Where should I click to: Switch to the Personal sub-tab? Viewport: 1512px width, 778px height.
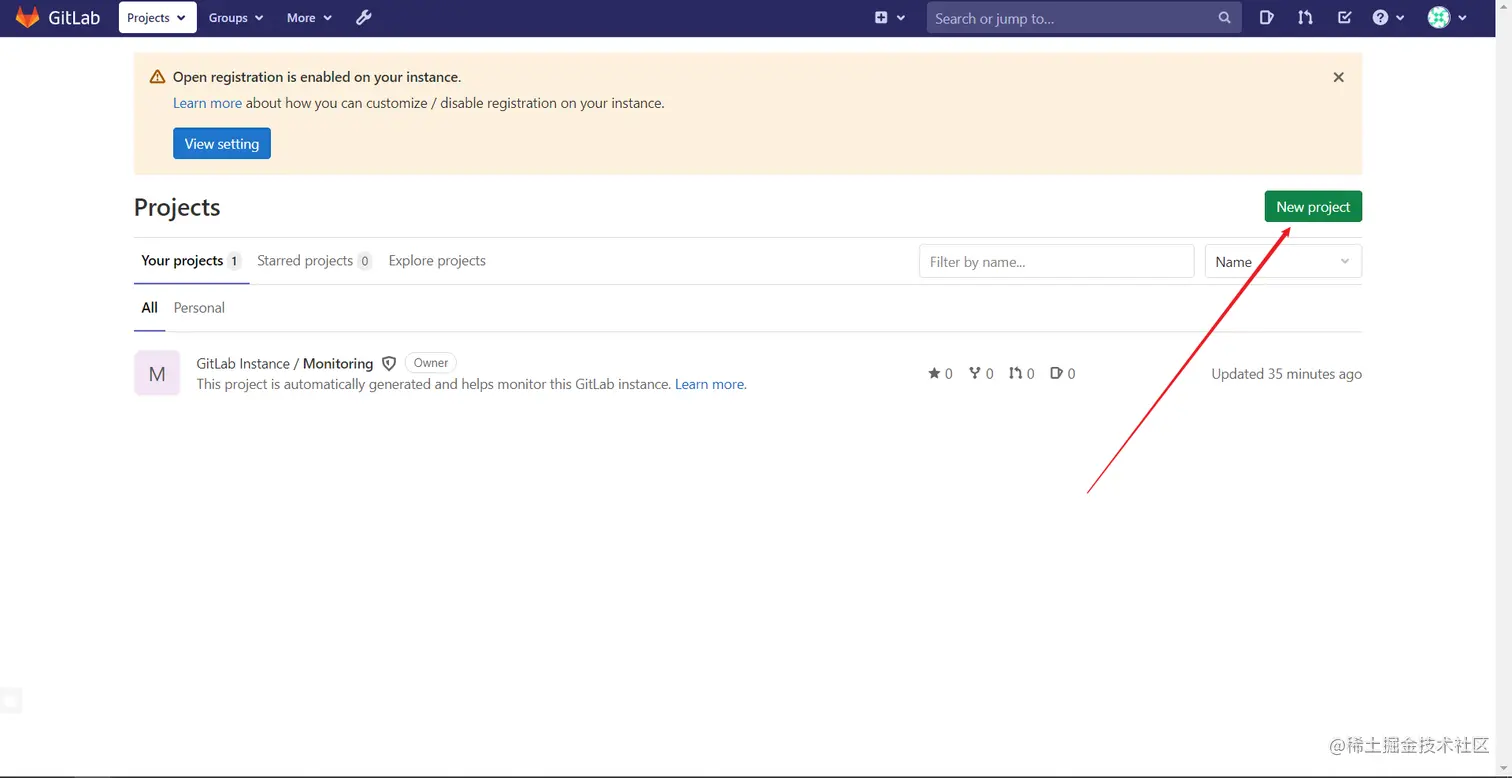[199, 308]
